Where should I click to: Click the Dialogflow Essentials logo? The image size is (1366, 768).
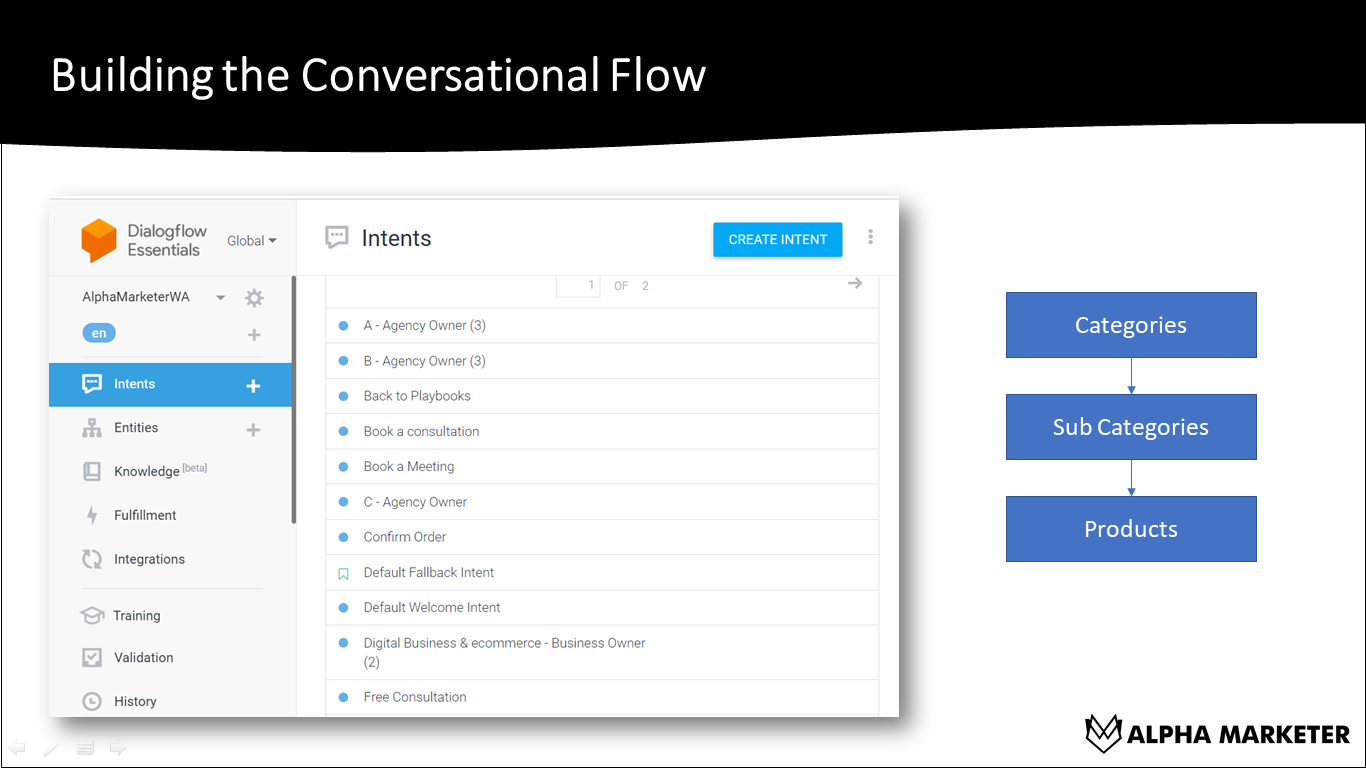click(99, 240)
